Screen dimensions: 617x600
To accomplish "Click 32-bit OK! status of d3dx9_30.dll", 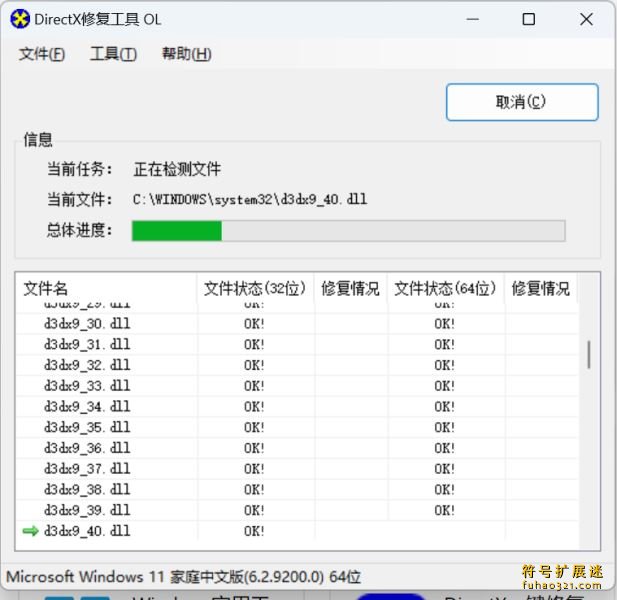I will point(254,324).
